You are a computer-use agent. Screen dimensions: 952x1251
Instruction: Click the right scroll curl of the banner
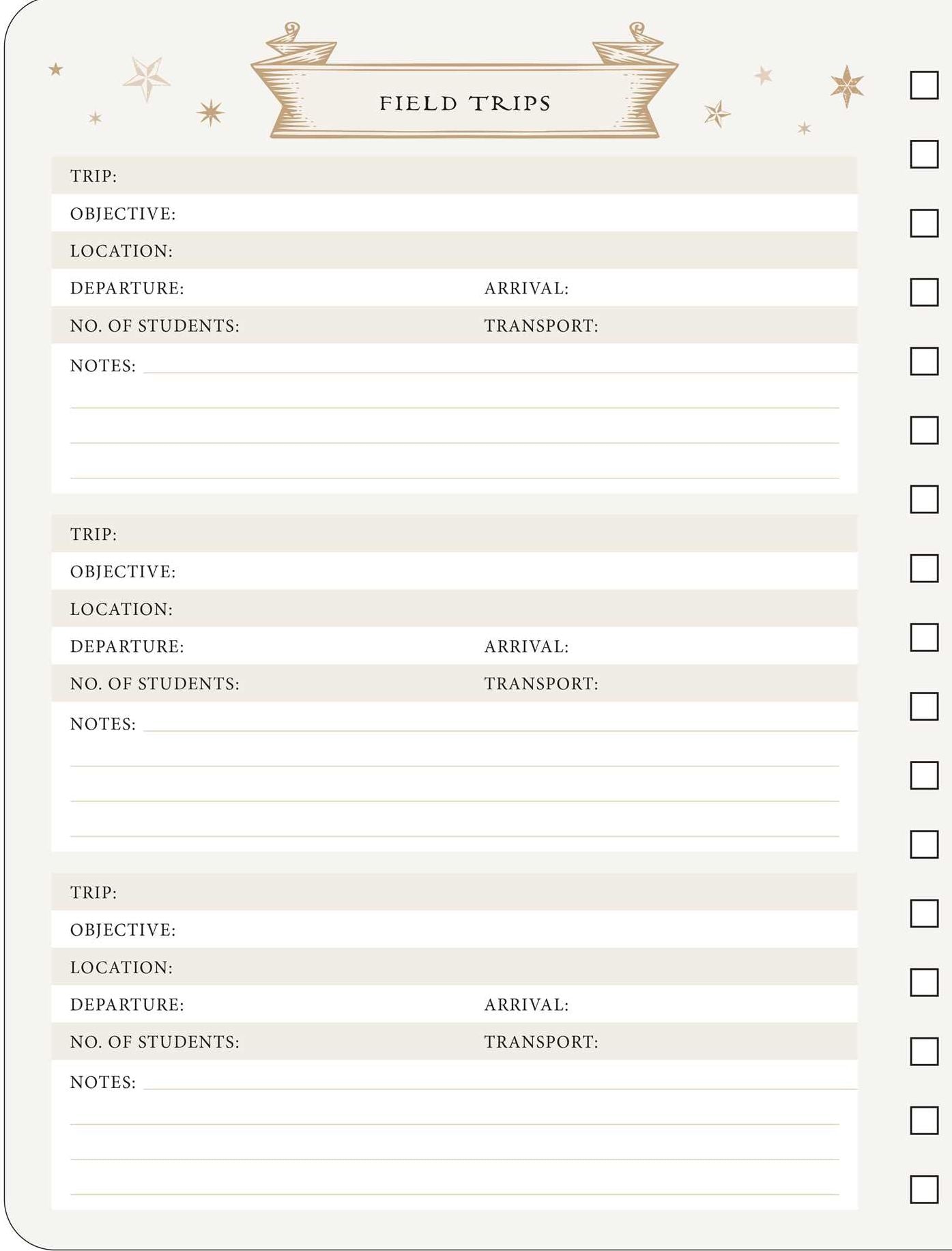point(637,31)
